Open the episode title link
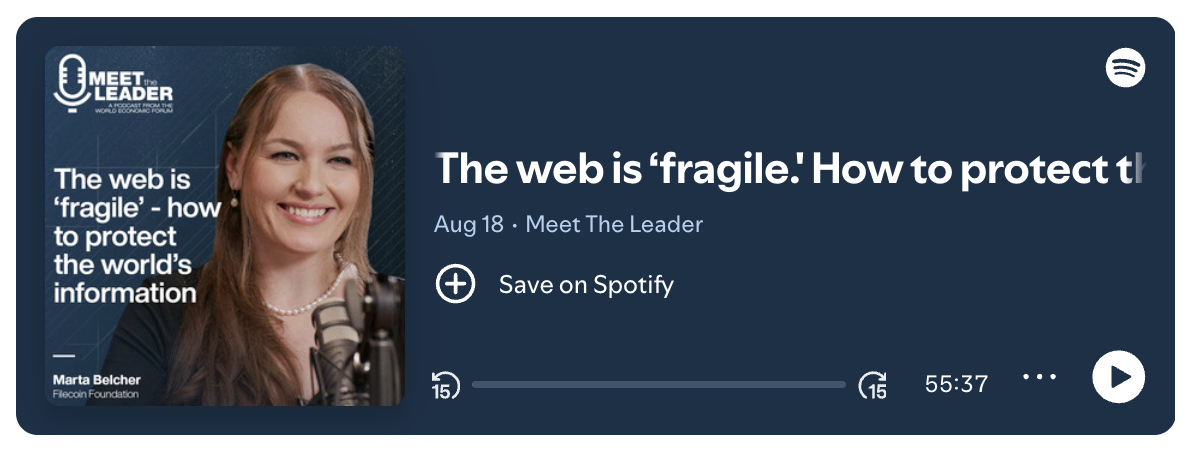 click(788, 170)
